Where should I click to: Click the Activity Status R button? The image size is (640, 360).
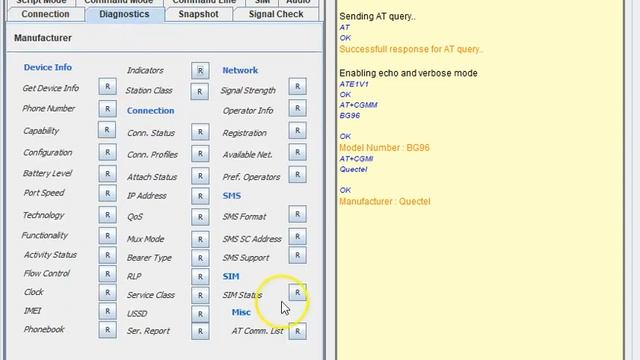(x=107, y=255)
